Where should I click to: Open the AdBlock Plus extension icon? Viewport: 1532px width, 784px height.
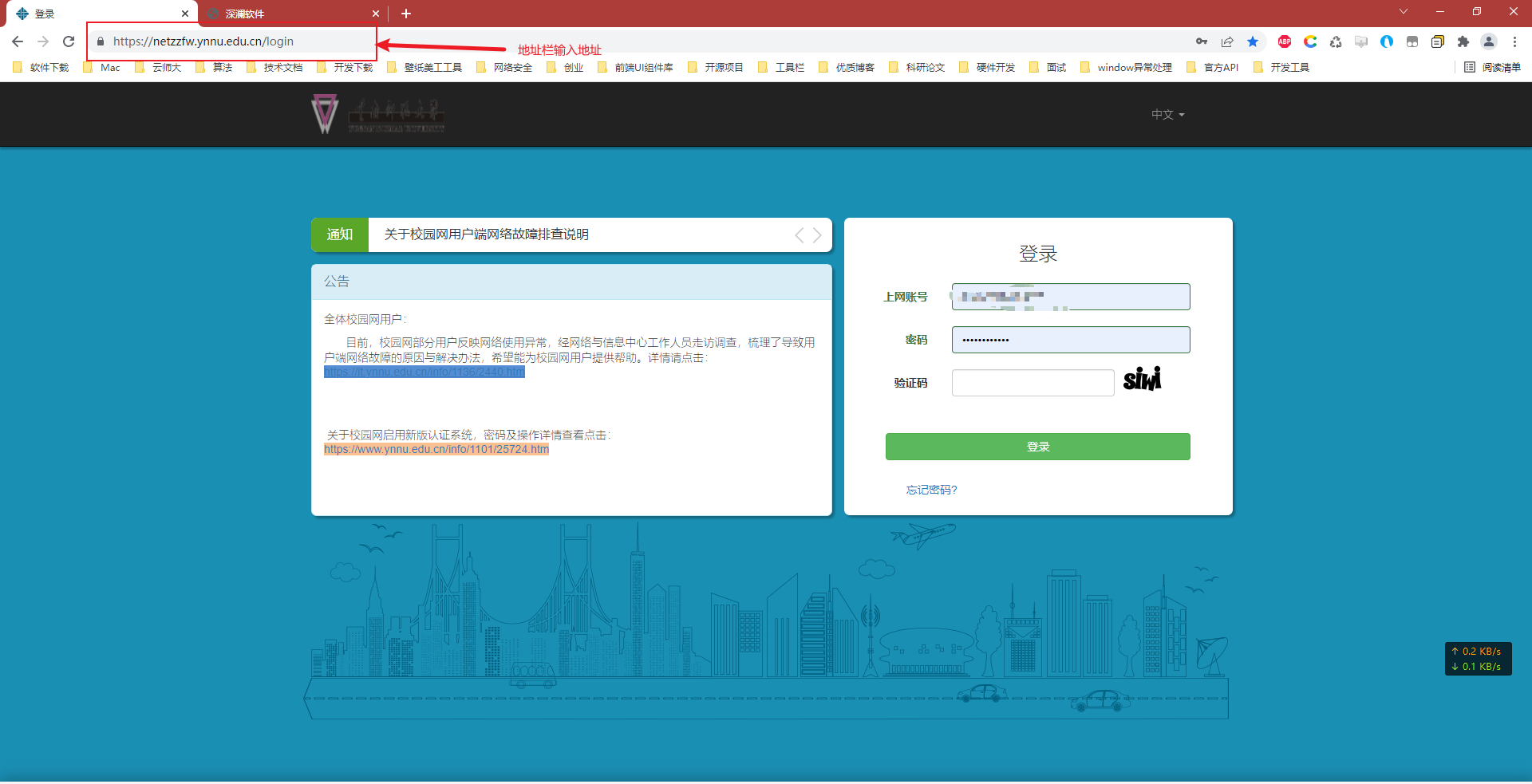click(1285, 41)
